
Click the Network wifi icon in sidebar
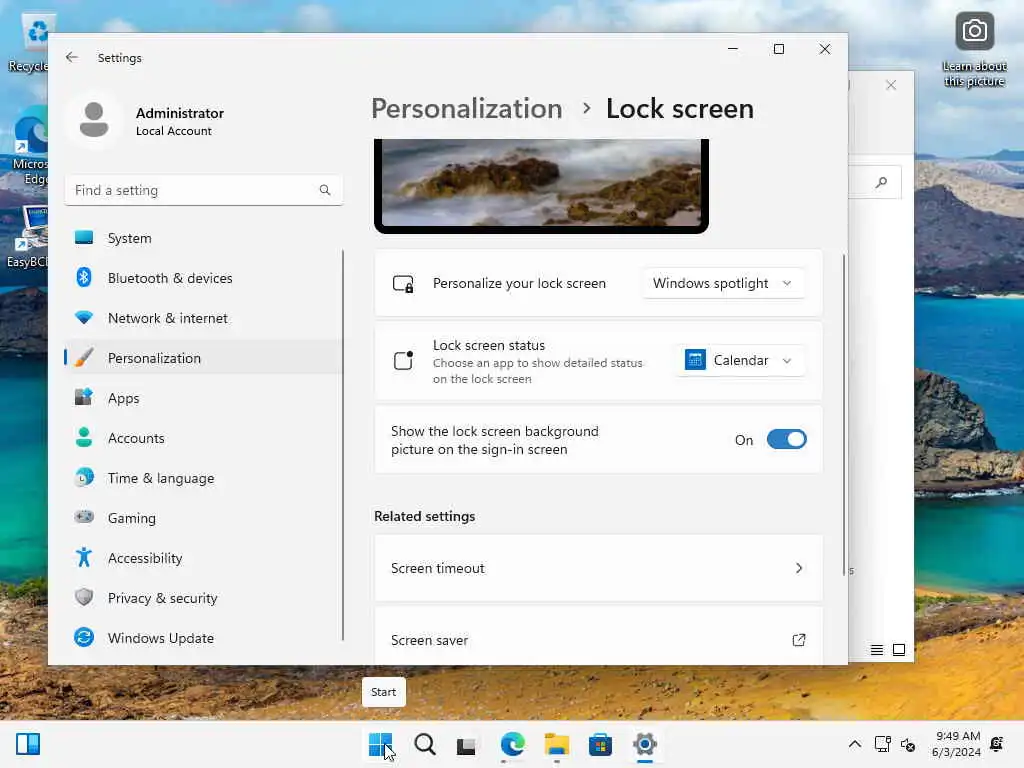pyautogui.click(x=84, y=318)
